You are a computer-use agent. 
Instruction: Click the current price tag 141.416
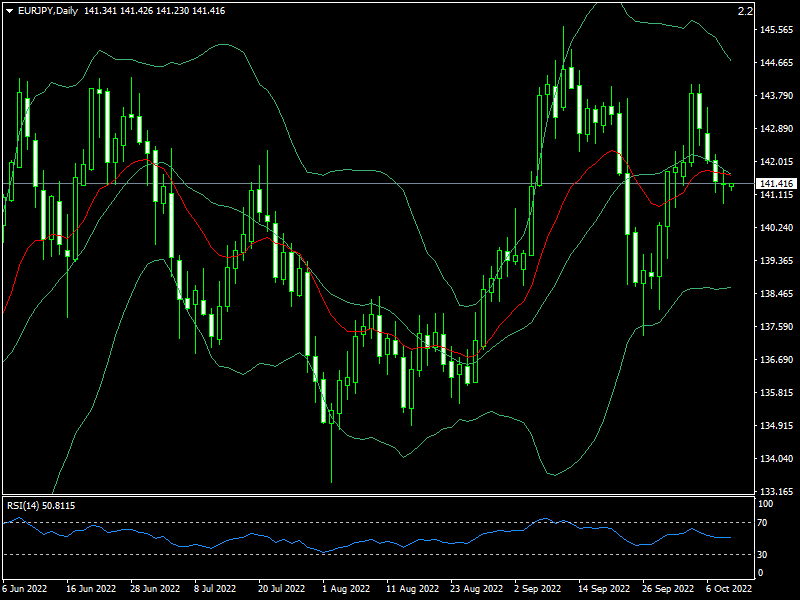pos(776,184)
